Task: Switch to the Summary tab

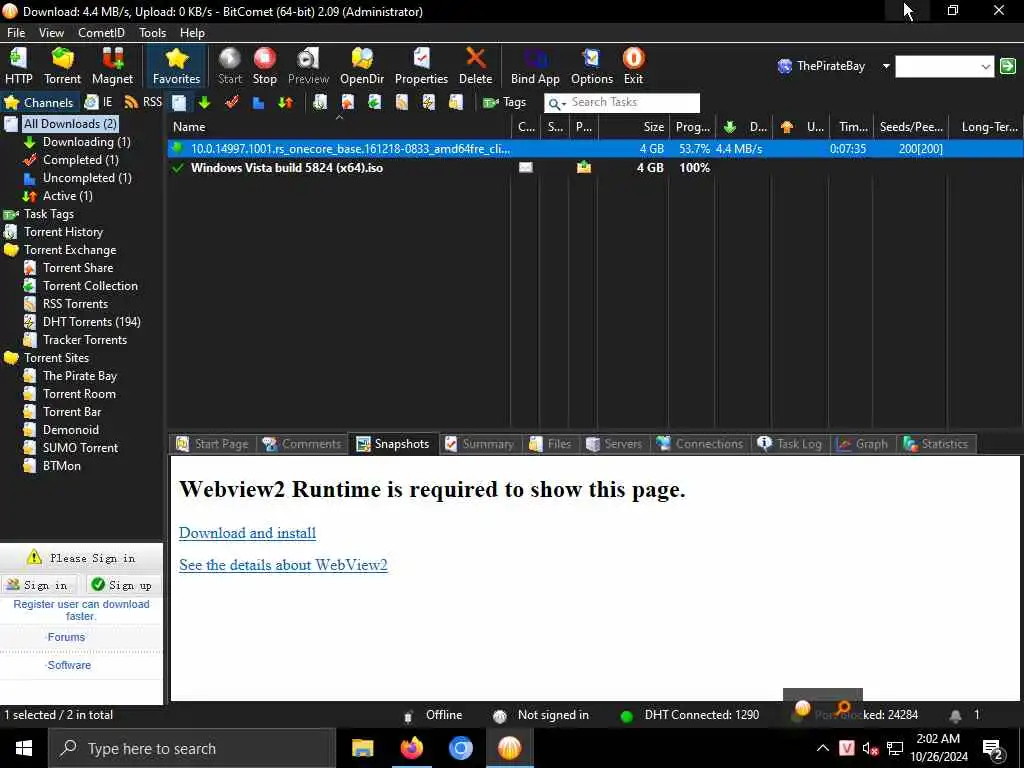Action: point(479,444)
